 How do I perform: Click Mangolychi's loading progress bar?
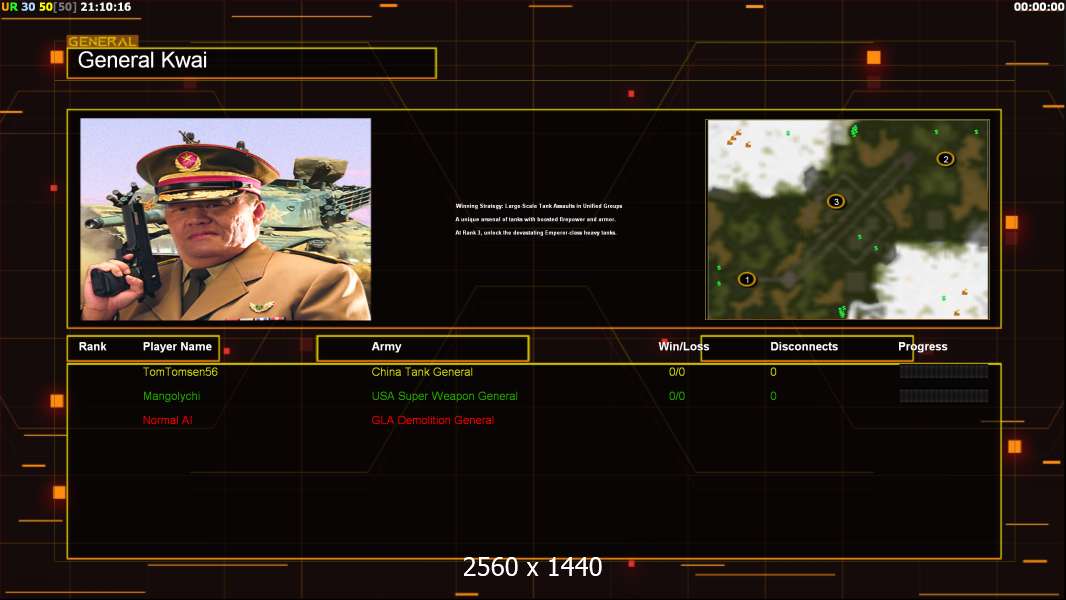[943, 396]
